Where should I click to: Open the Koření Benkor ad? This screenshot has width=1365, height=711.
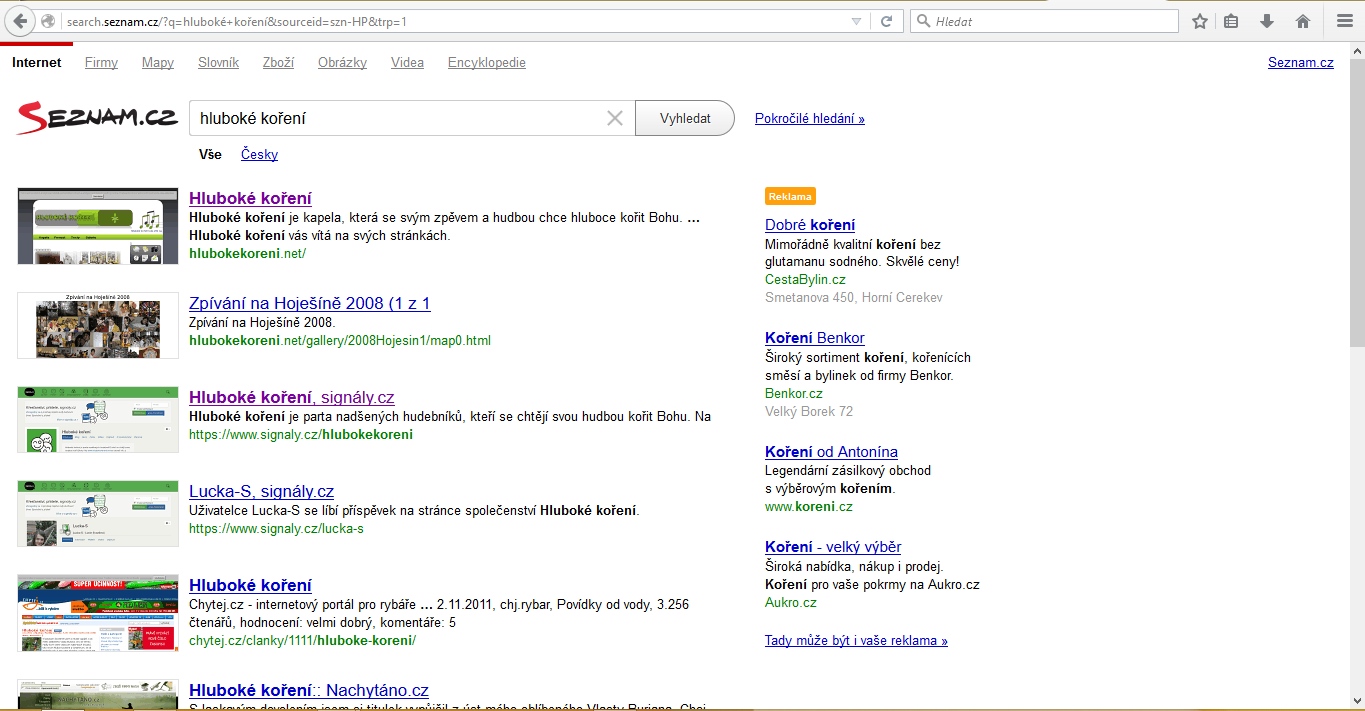[815, 338]
